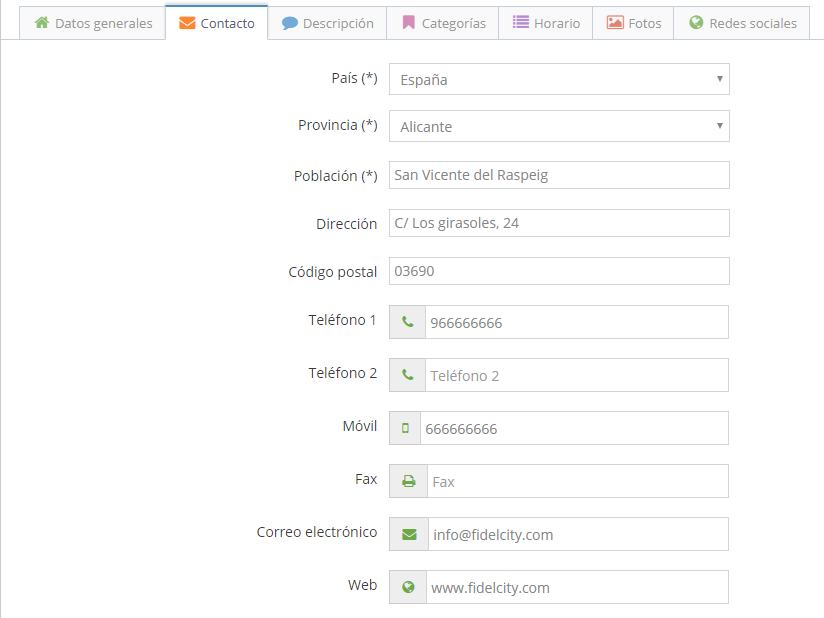The image size is (824, 618).
Task: Click the mobile icon beside Móvil field
Action: 405,428
